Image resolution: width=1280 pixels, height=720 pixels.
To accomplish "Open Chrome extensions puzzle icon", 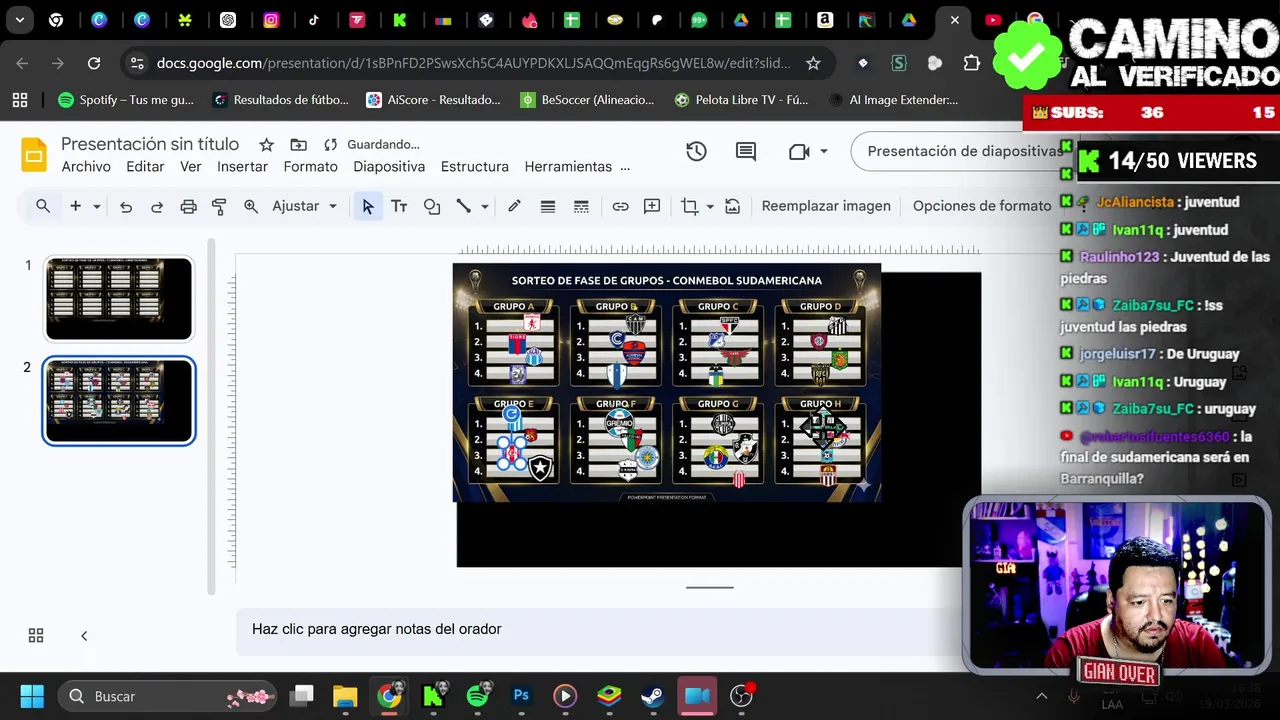I will 972,63.
